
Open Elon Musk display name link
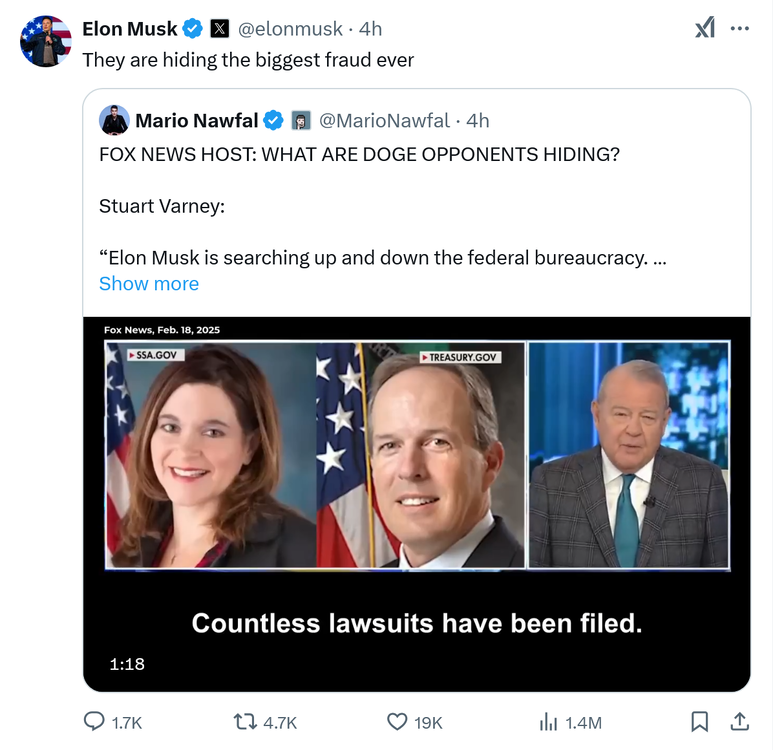[x=129, y=28]
